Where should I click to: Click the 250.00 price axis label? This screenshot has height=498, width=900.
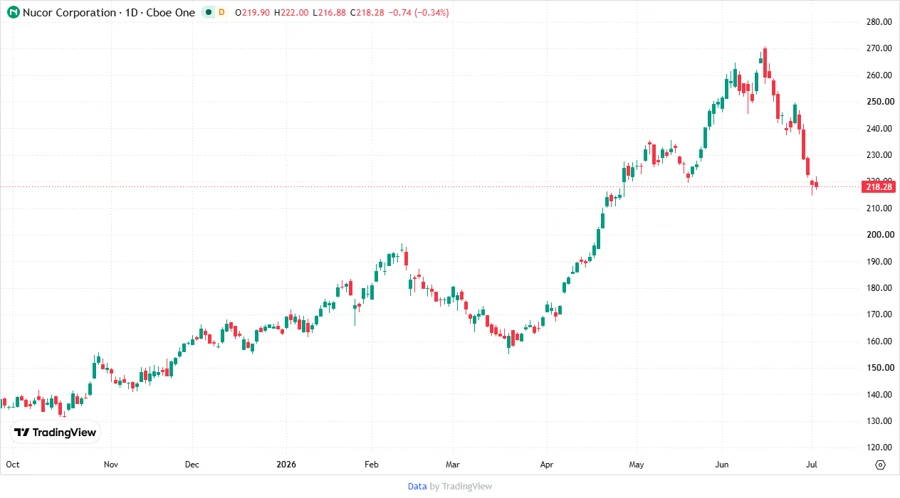pos(879,102)
